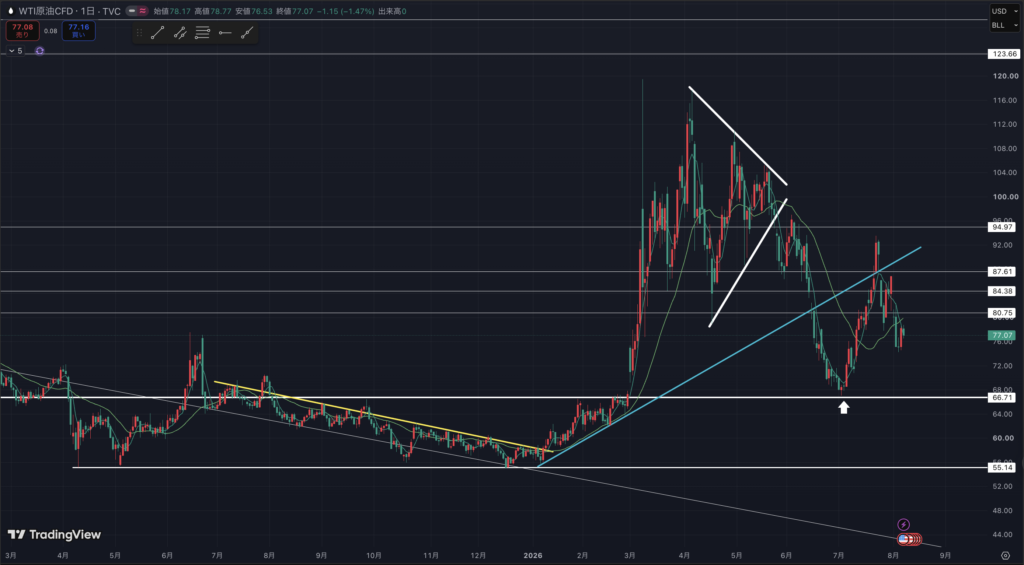
Task: Select the ray line tool in favorites bar
Action: point(247,33)
